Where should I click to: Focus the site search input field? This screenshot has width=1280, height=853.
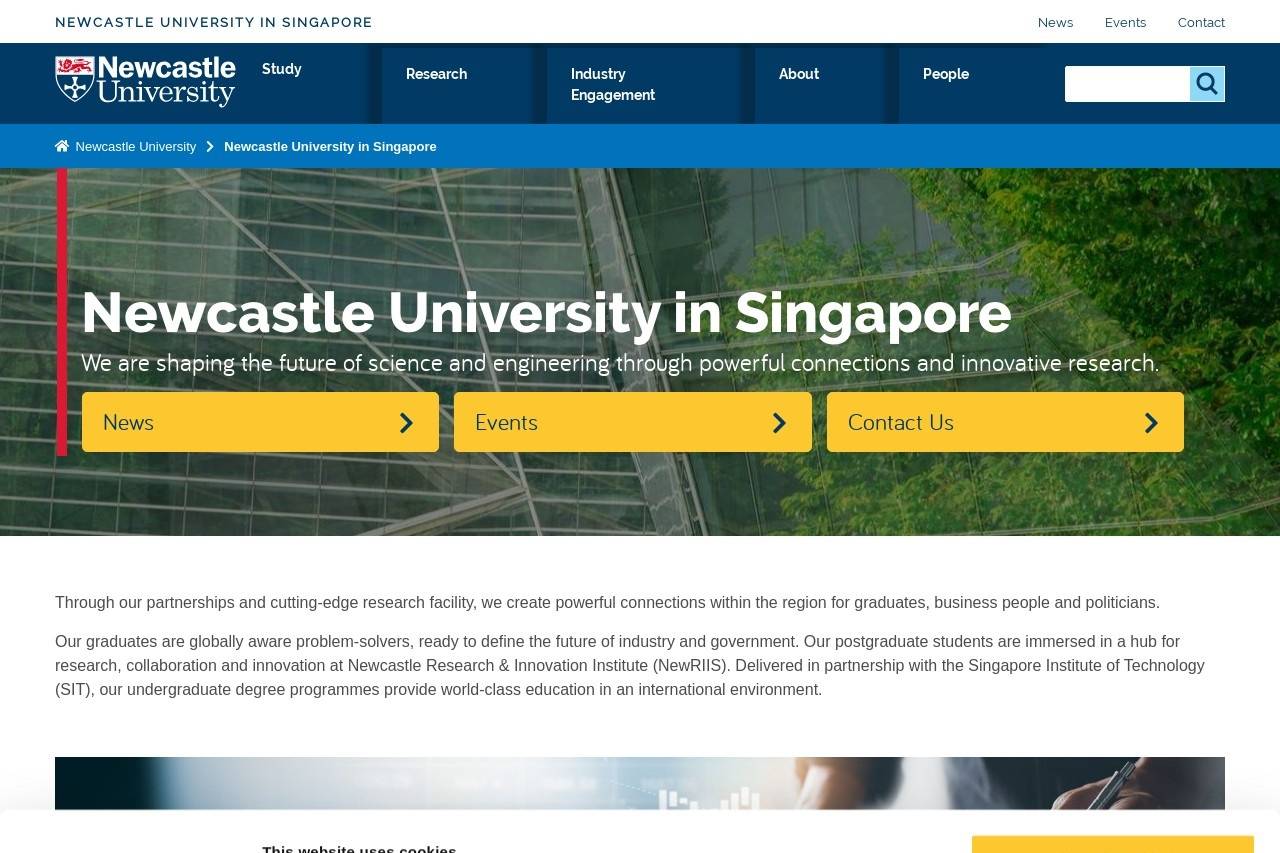coord(1127,84)
